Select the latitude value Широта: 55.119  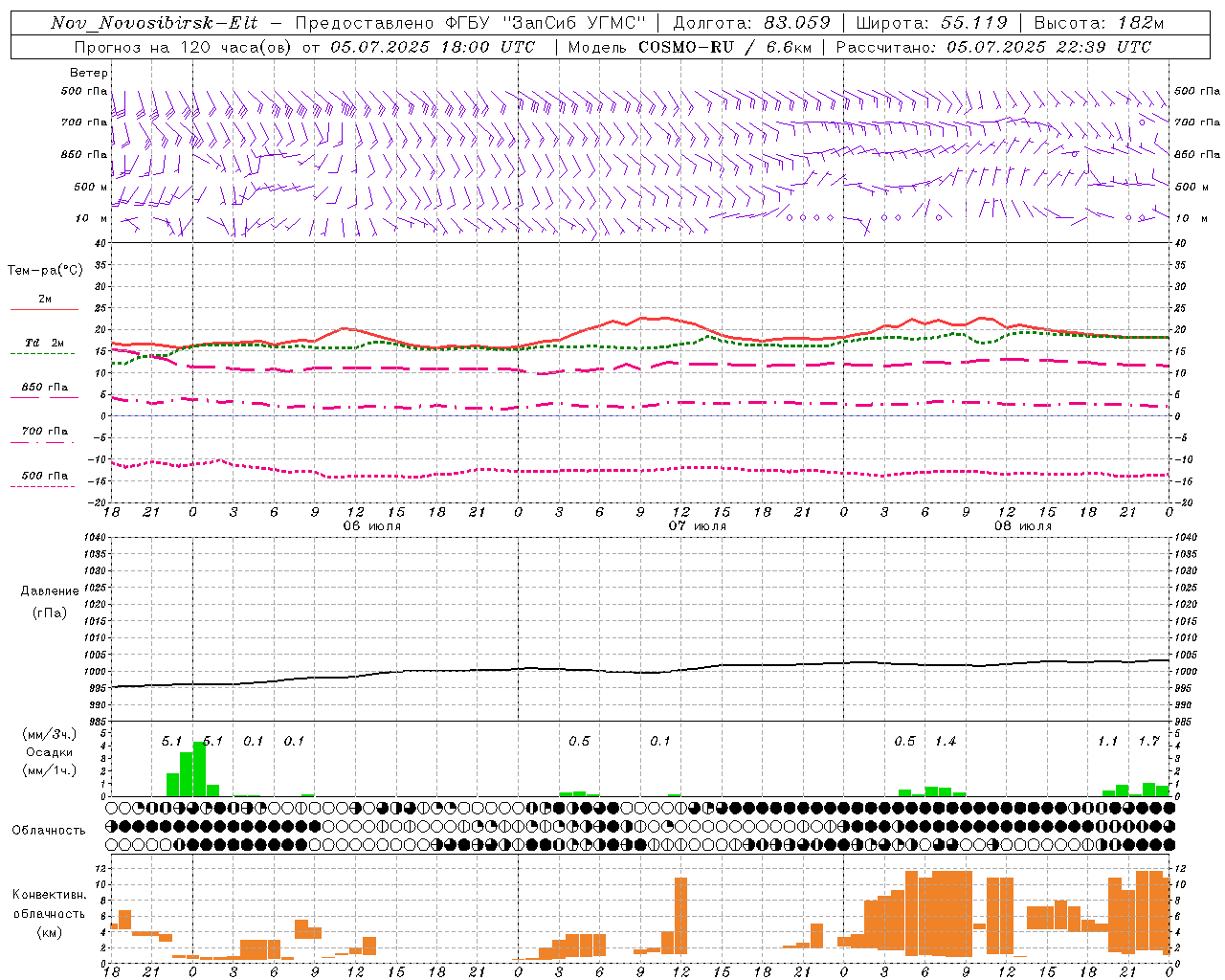(x=931, y=23)
